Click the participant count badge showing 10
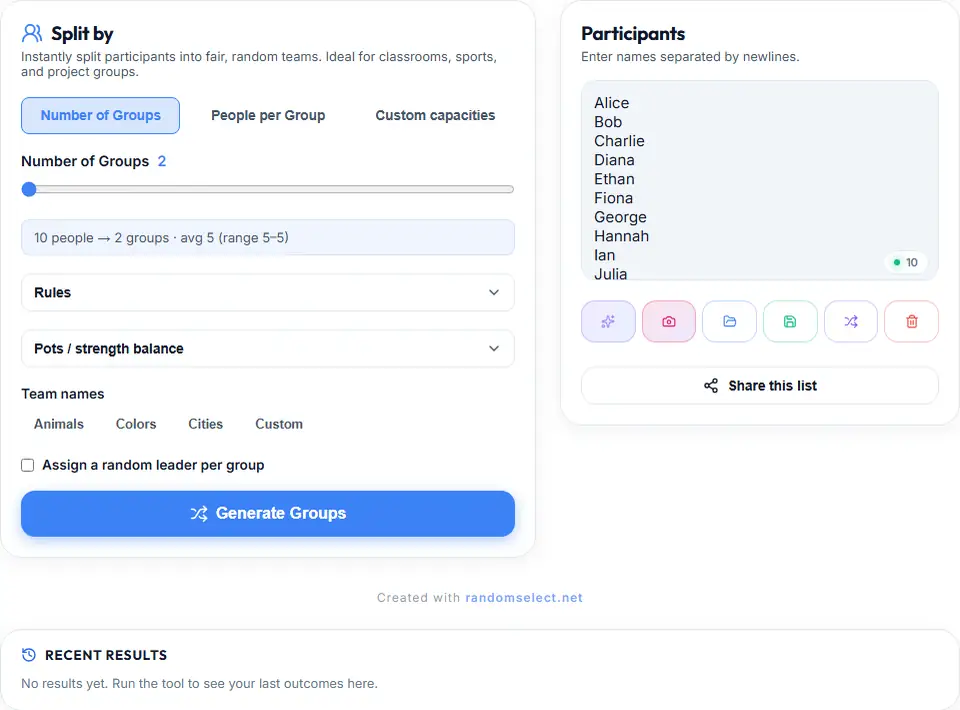The image size is (960, 710). tap(906, 262)
